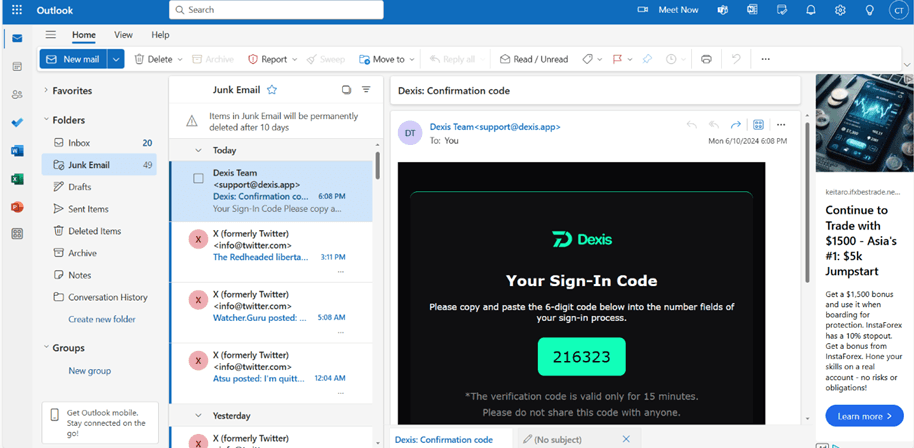Collapse the Groups section
This screenshot has width=914, height=448.
pyautogui.click(x=46, y=347)
